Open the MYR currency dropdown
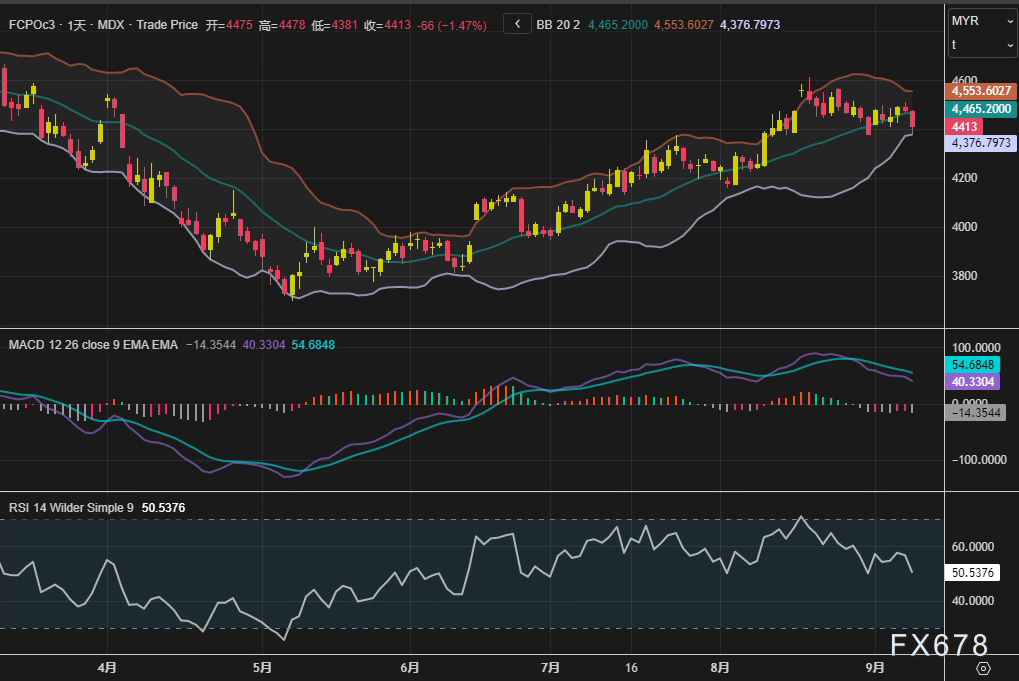The image size is (1019, 681). click(982, 21)
